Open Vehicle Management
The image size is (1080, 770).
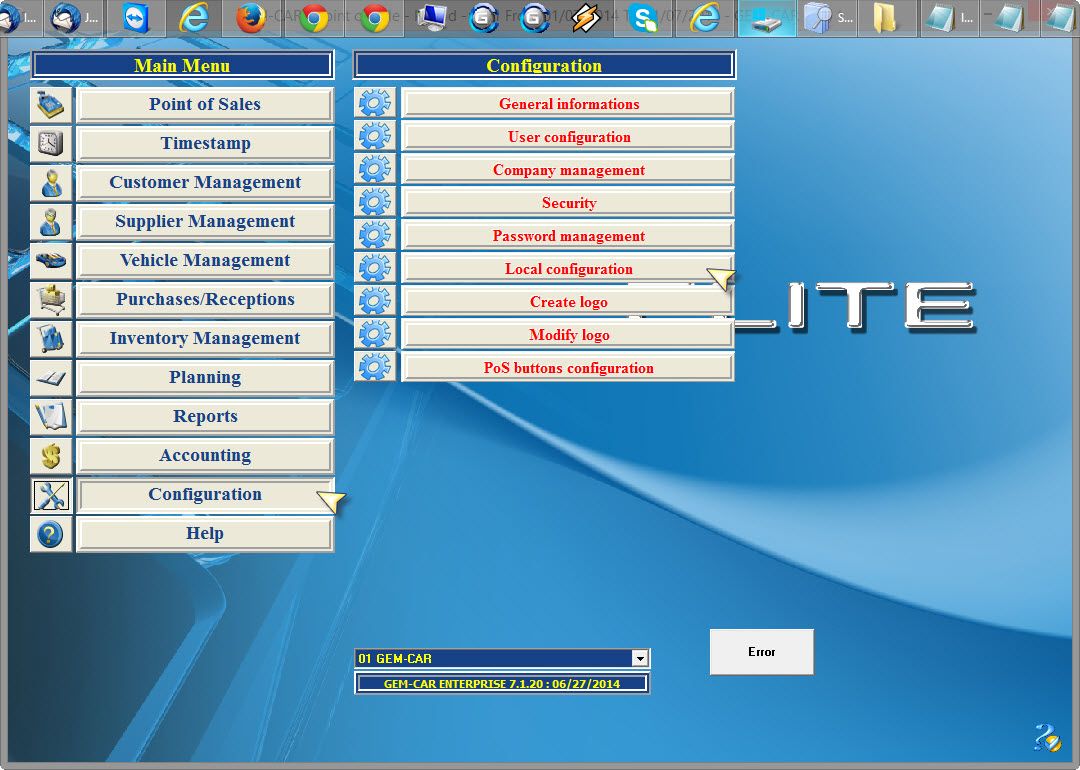[x=205, y=260]
